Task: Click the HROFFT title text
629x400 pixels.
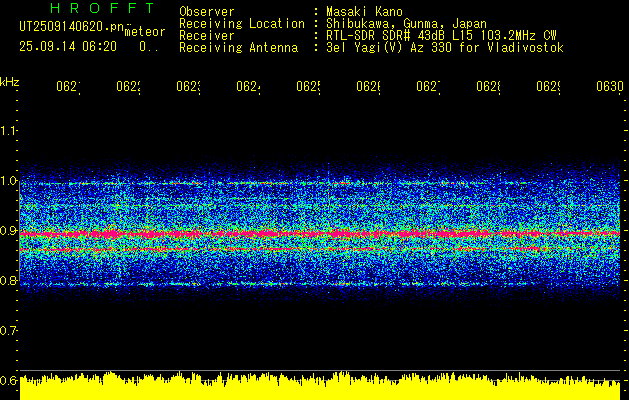Action: 103,8
